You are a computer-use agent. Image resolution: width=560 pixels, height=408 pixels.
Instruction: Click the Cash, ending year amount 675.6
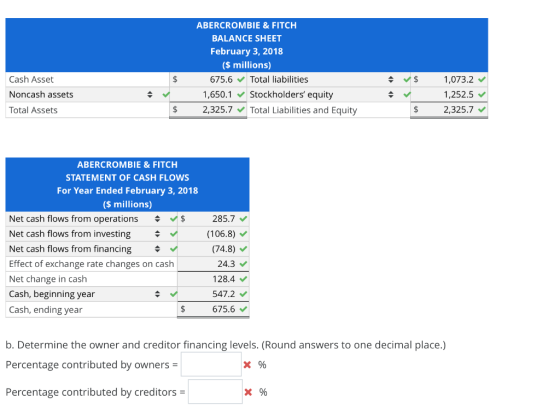(x=213, y=309)
